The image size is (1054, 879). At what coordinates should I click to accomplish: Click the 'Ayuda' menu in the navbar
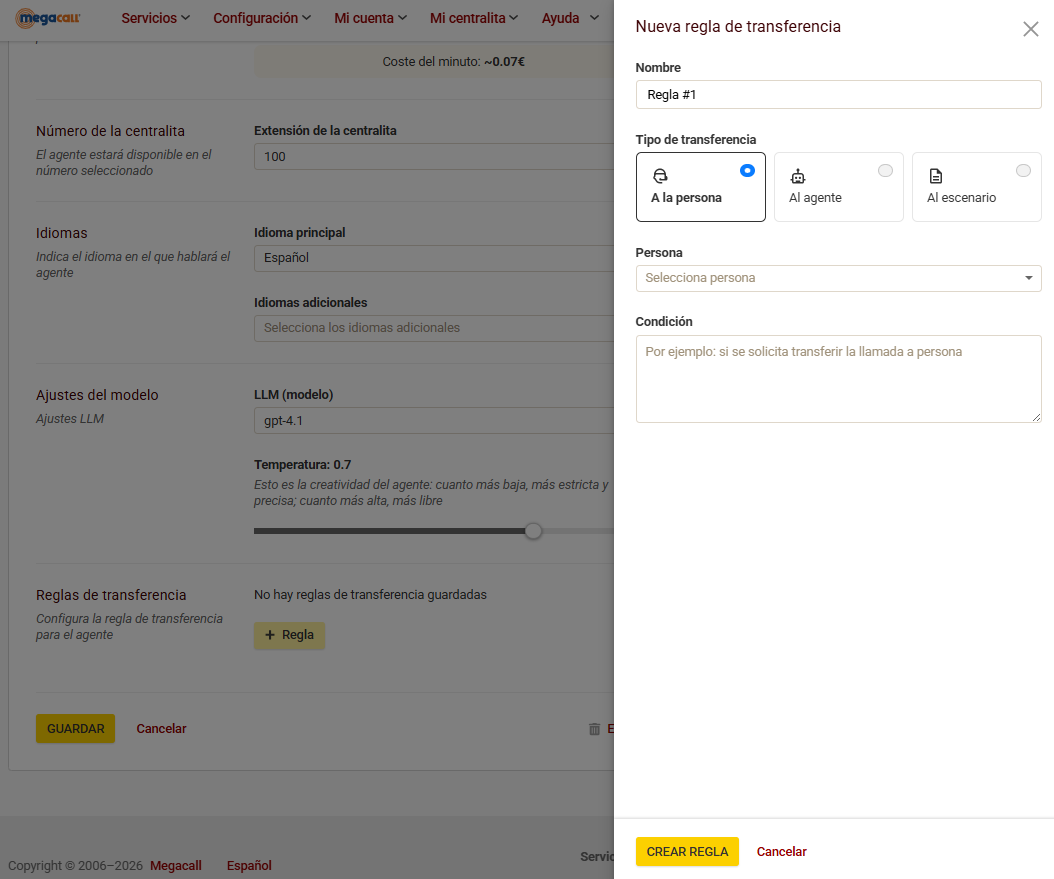pyautogui.click(x=569, y=18)
